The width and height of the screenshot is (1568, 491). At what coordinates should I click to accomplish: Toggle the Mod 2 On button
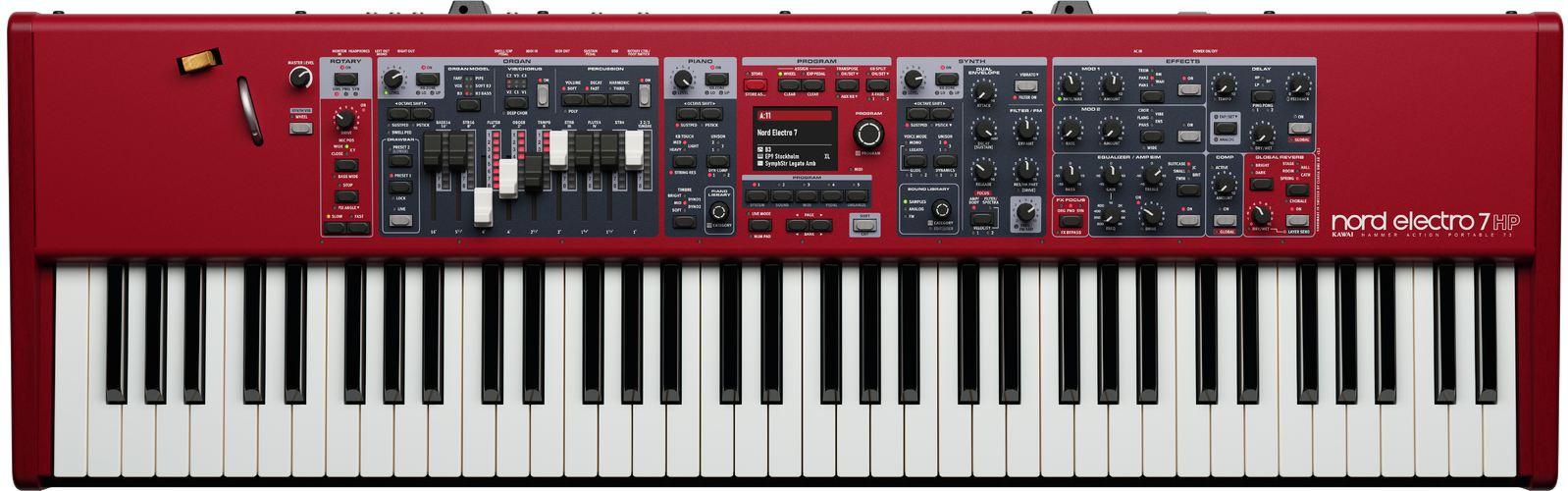pos(1189,136)
